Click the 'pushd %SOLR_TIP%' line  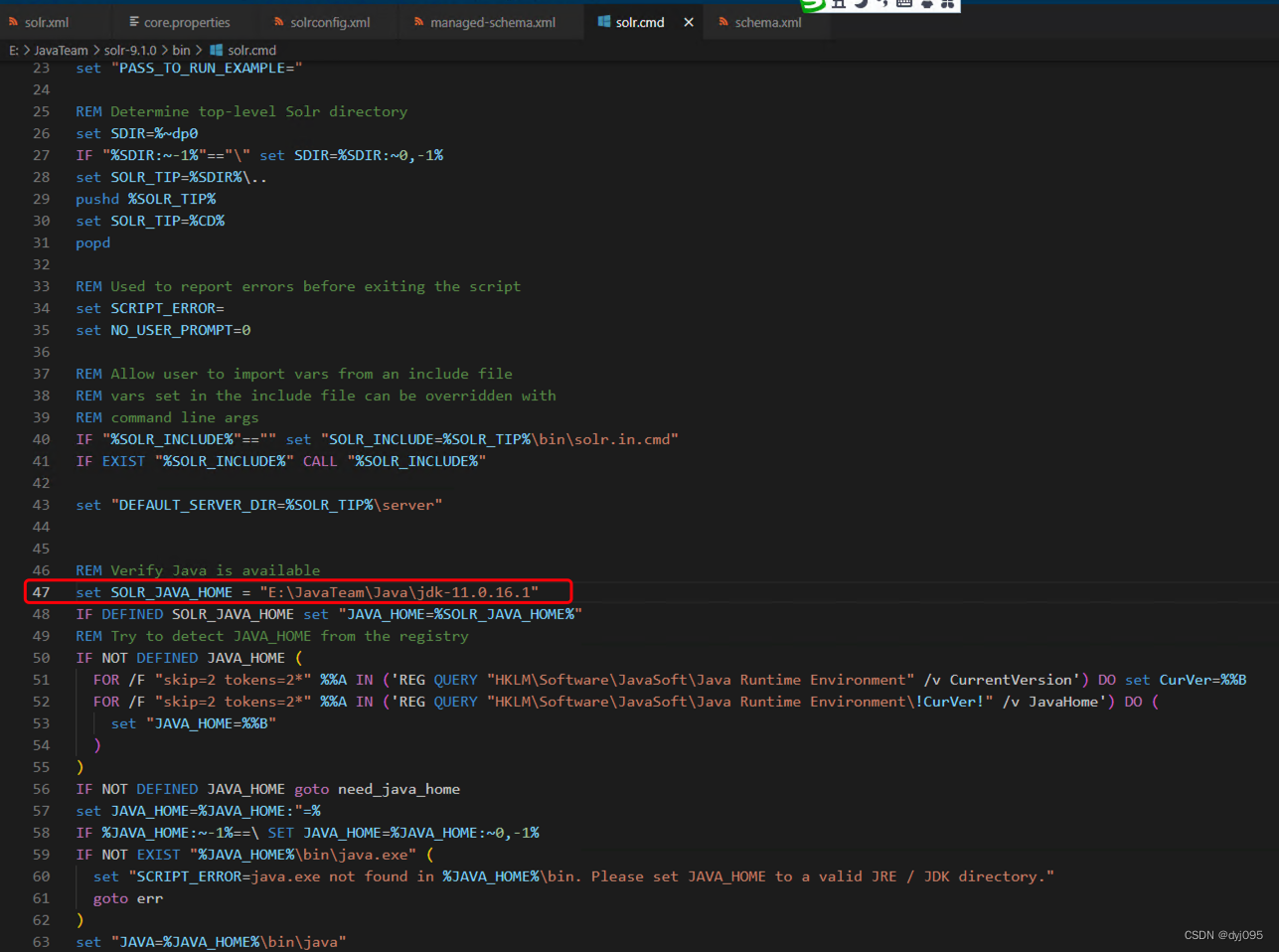point(146,199)
